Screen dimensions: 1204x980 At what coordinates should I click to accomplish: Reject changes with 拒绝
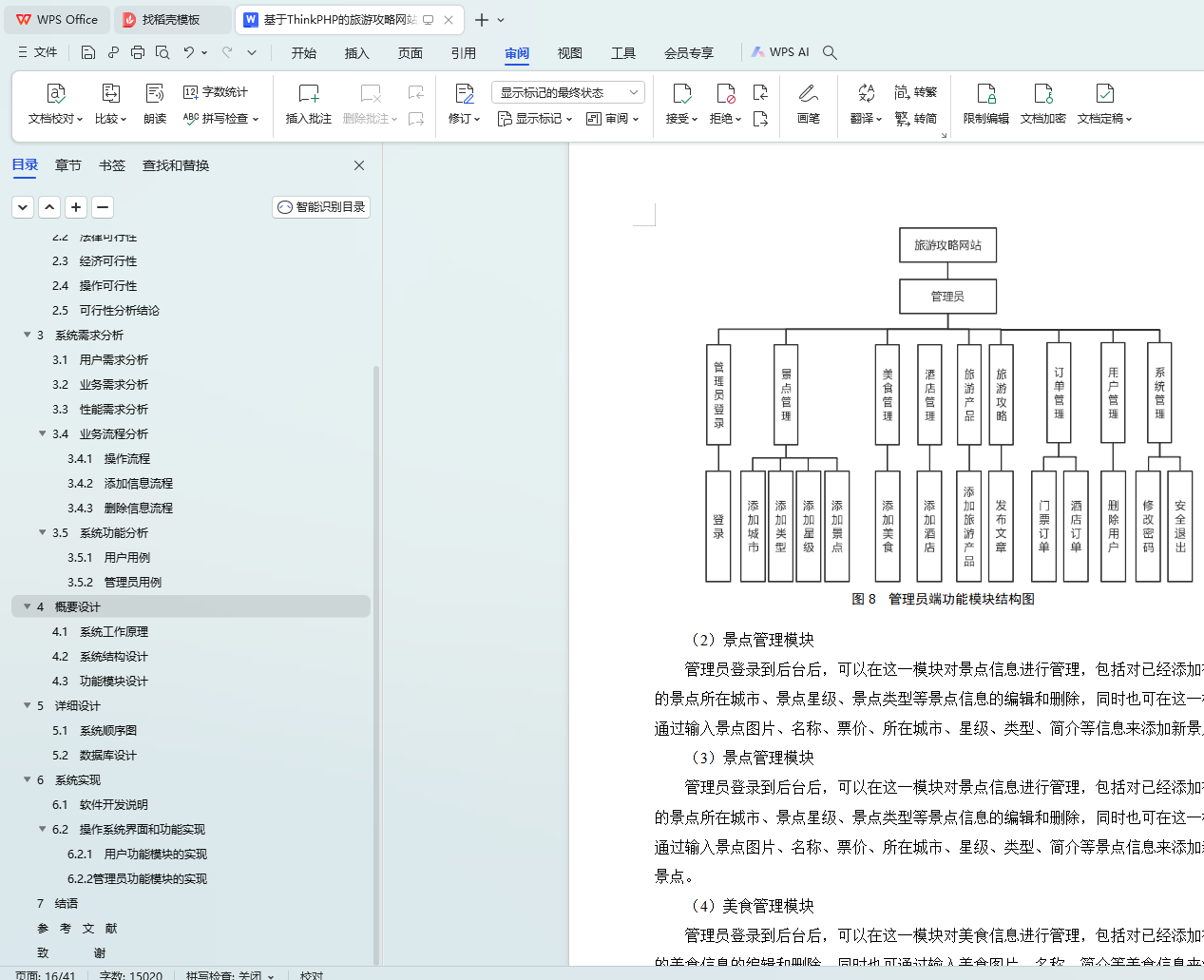(x=726, y=105)
